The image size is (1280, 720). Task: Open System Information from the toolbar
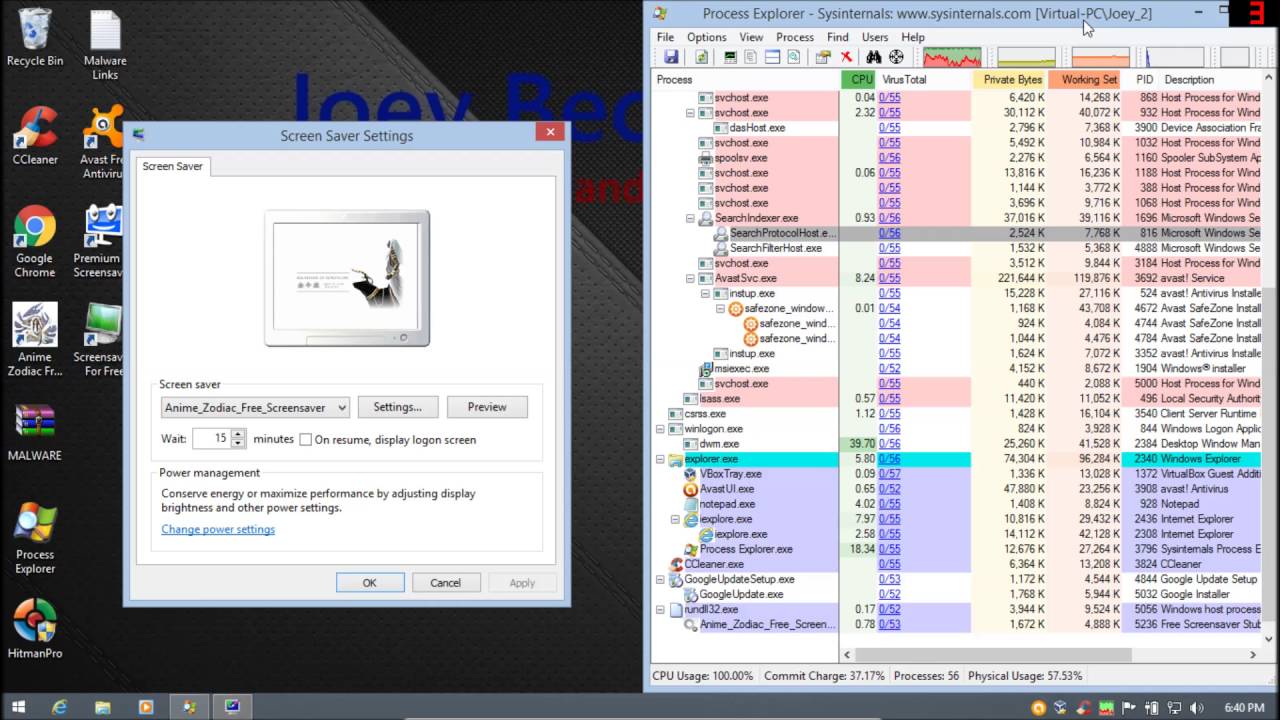(730, 57)
